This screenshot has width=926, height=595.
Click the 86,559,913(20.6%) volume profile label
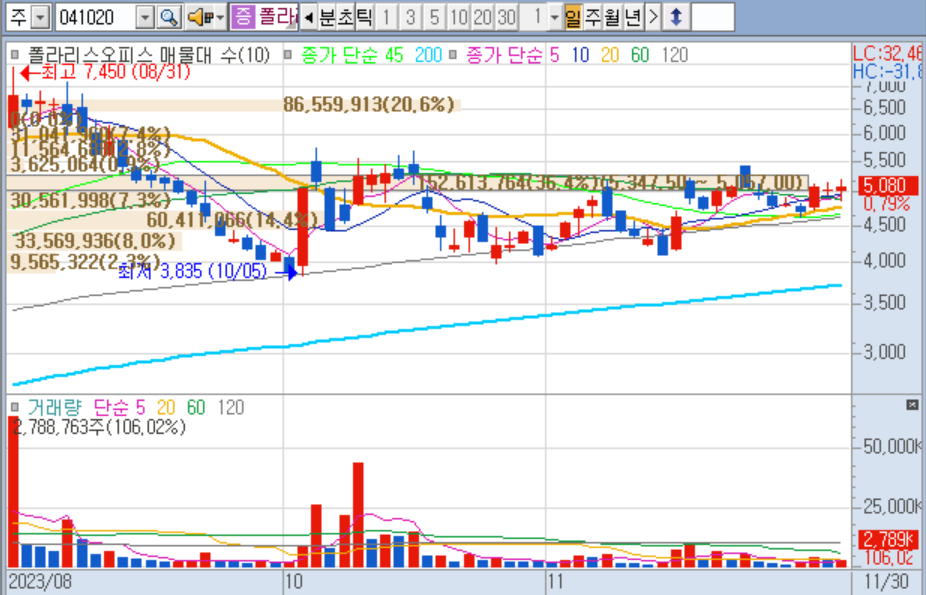click(369, 104)
